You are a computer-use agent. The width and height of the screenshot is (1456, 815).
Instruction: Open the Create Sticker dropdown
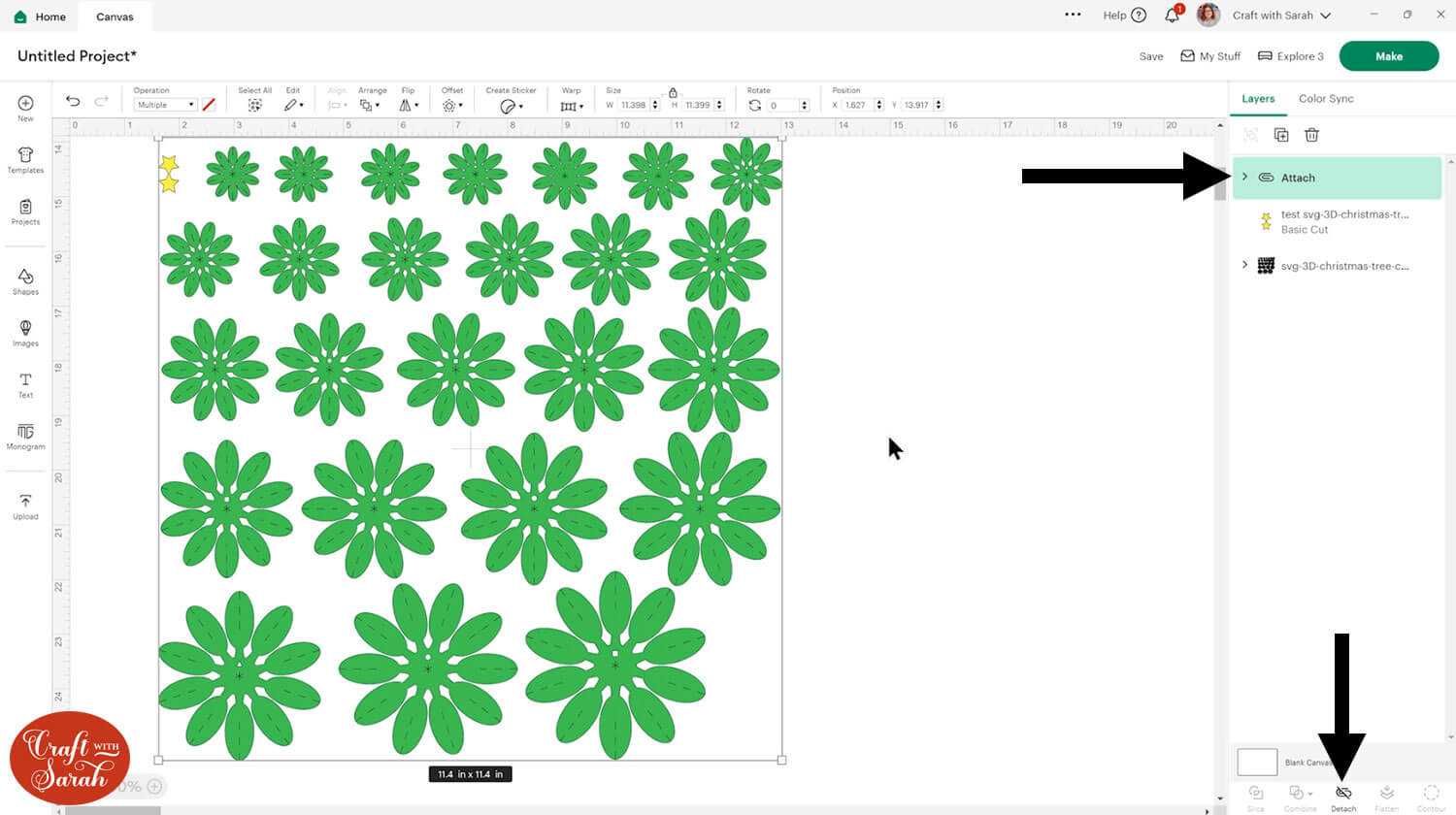pyautogui.click(x=511, y=106)
